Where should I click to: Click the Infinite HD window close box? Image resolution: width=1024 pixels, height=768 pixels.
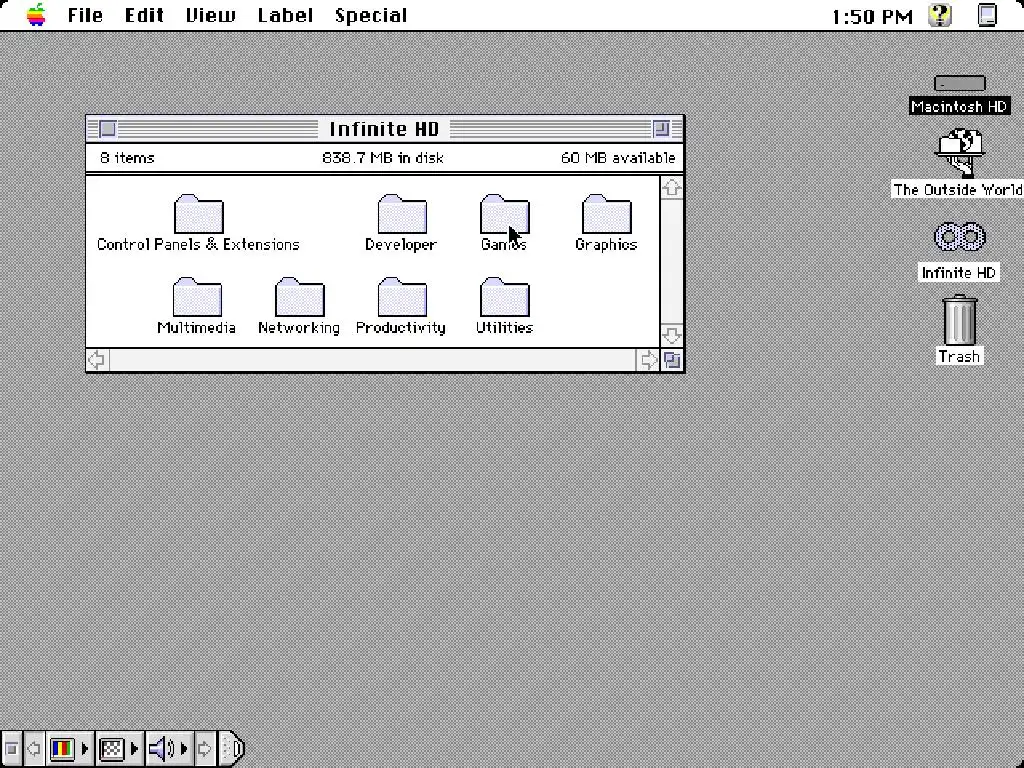108,129
